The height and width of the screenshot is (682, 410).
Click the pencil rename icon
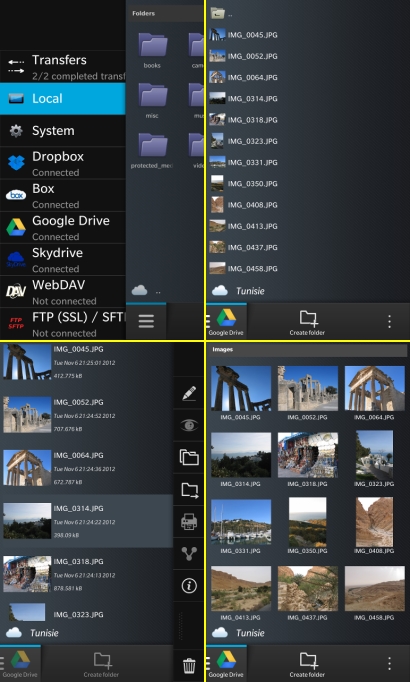(189, 393)
